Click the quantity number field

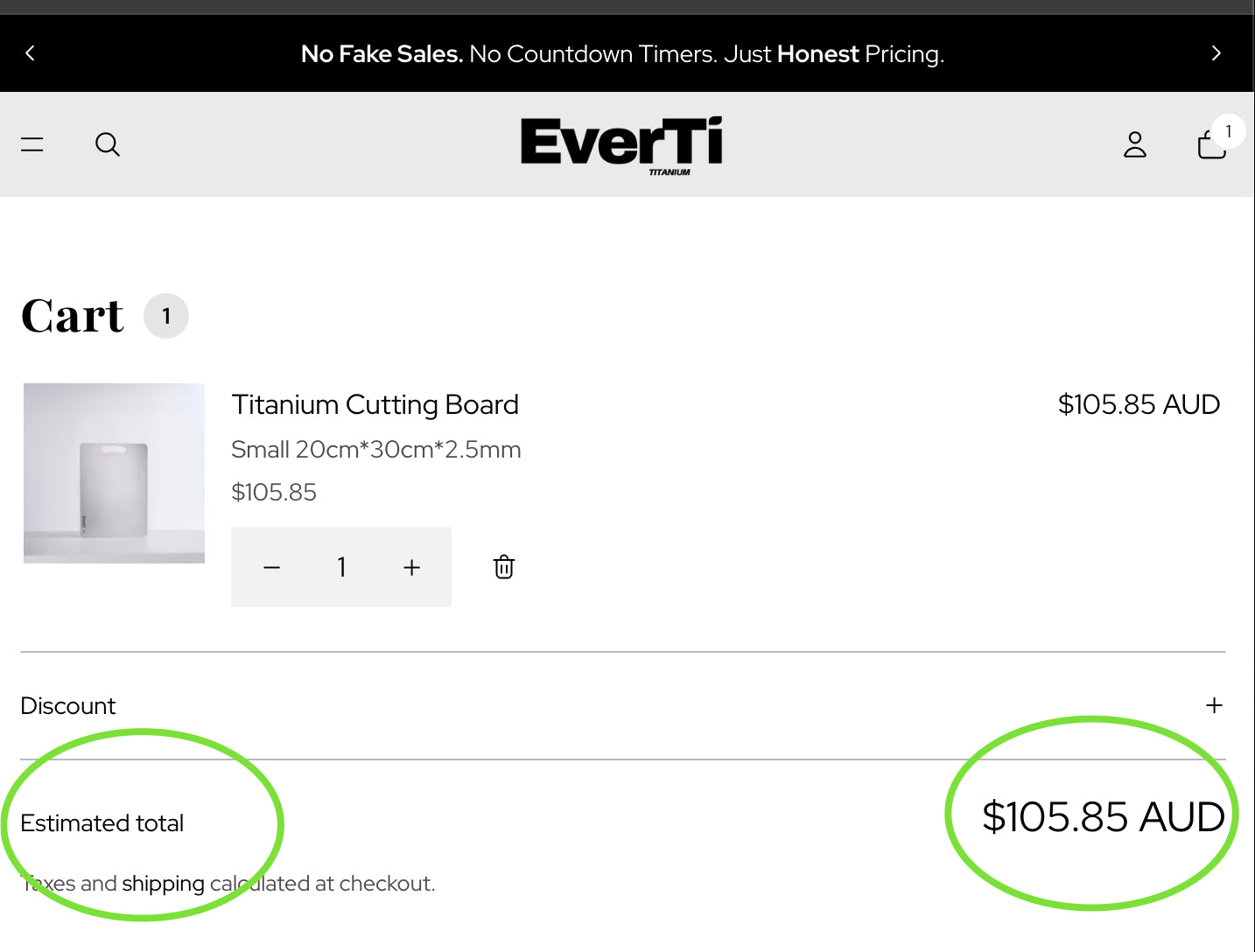[x=341, y=567]
